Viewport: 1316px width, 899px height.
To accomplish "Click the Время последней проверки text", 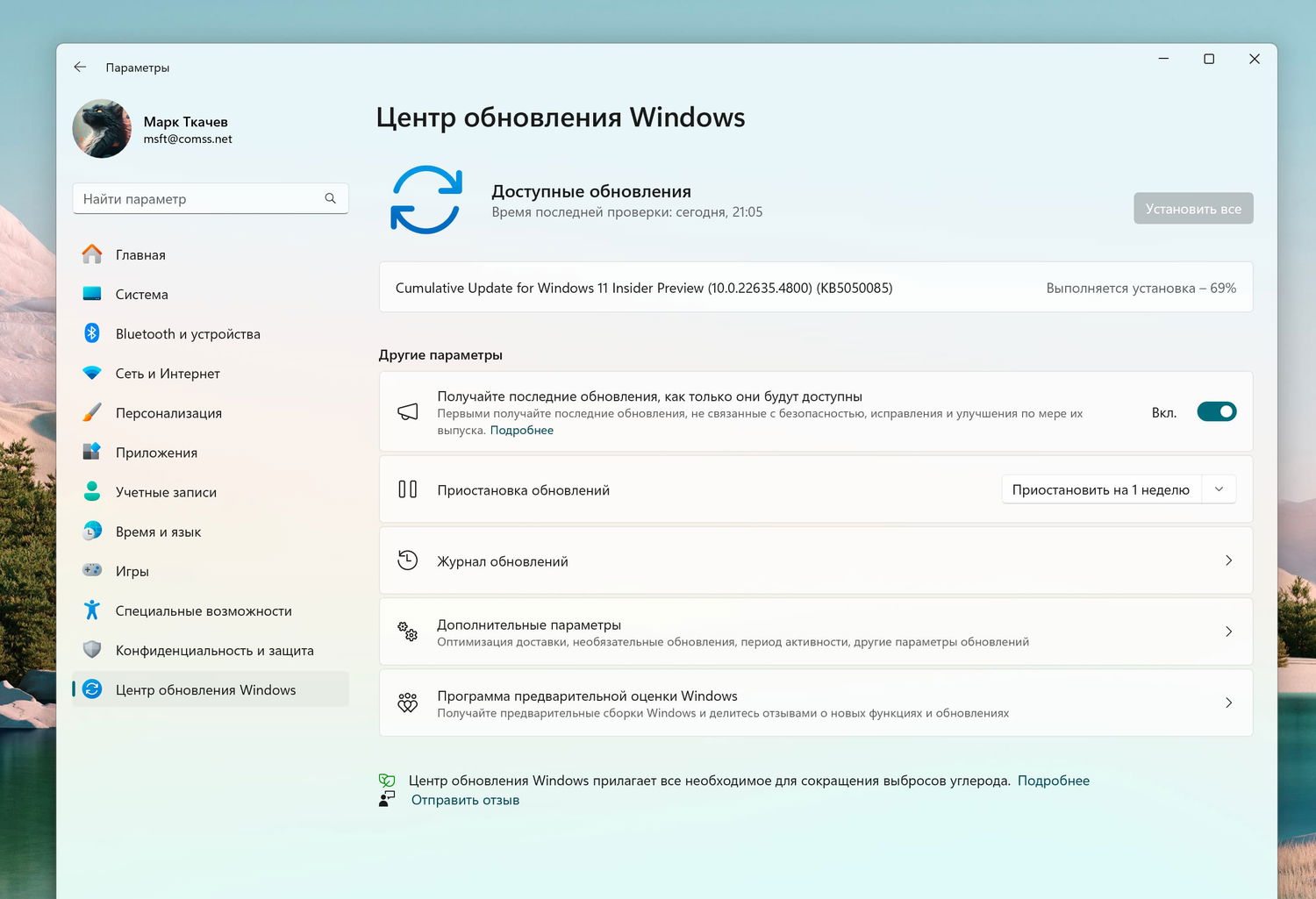I will (627, 212).
